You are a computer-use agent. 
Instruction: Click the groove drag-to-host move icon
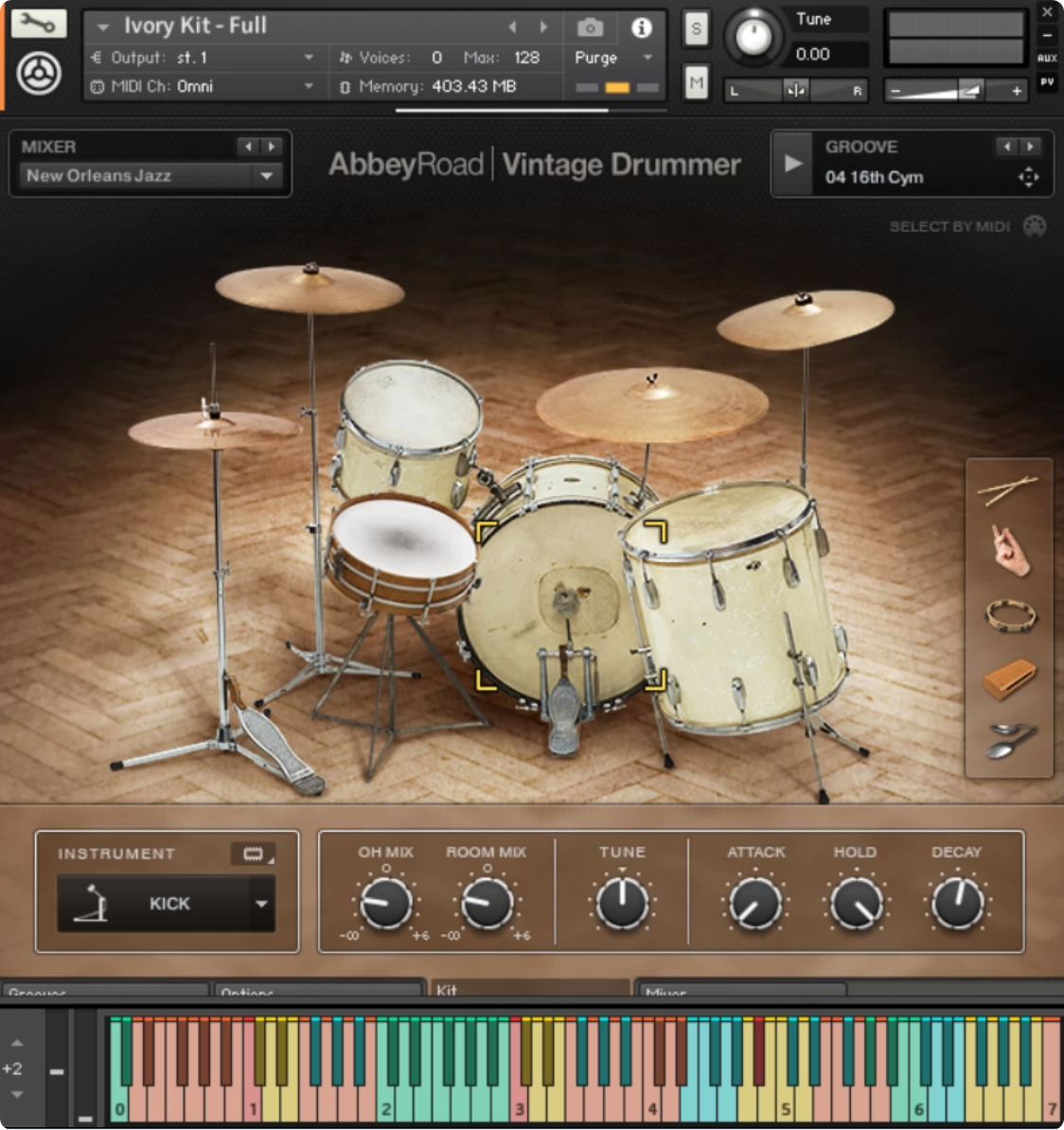pyautogui.click(x=1029, y=177)
